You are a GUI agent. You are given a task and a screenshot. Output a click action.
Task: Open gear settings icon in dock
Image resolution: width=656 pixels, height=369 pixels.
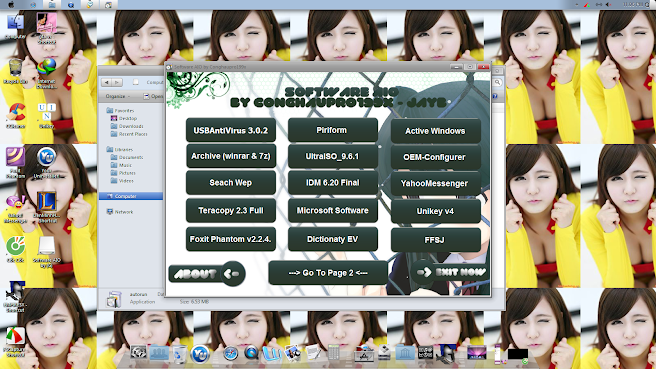[x=138, y=354]
